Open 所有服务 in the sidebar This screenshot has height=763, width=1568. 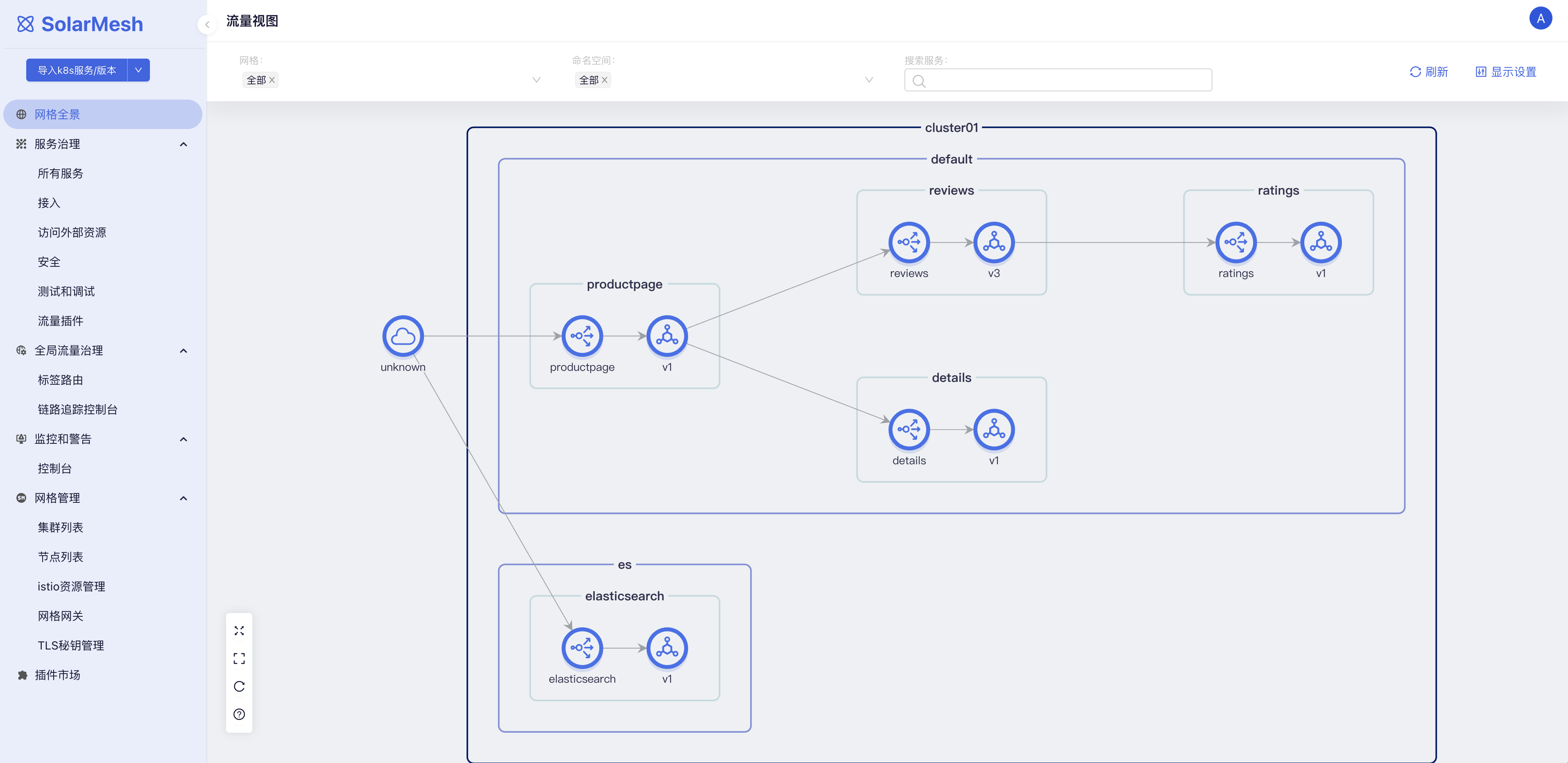coord(60,174)
